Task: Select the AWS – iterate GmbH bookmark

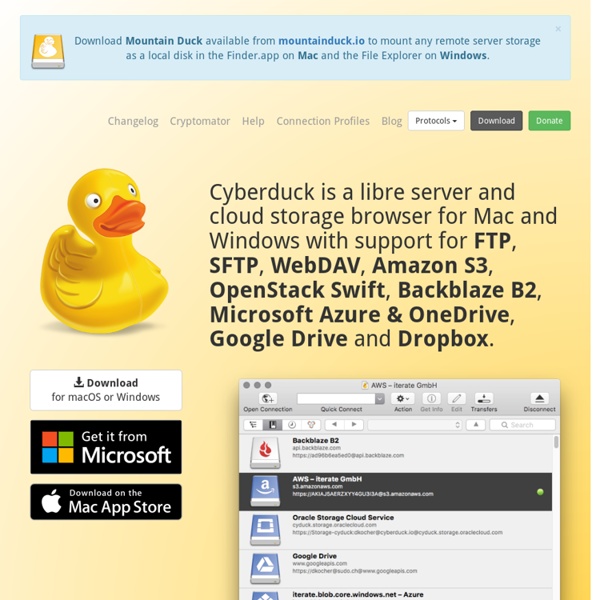Action: point(396,492)
